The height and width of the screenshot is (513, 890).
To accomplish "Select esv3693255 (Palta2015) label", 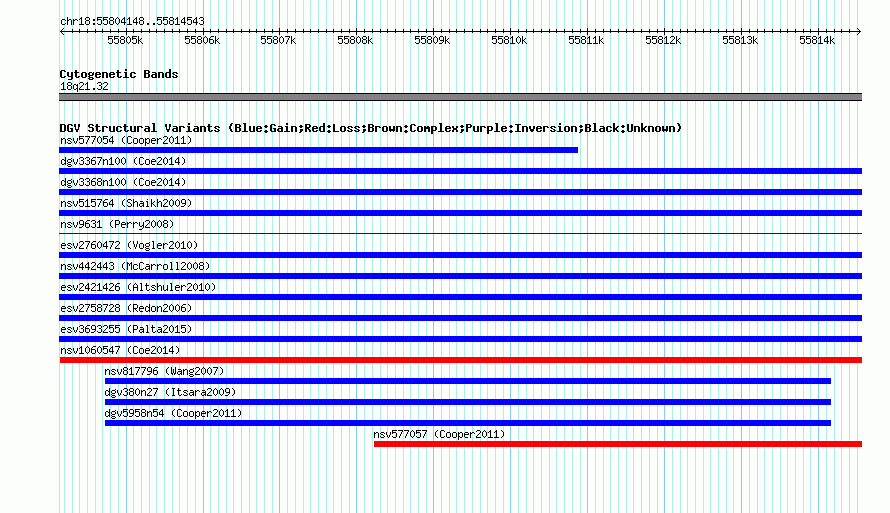I will [126, 329].
